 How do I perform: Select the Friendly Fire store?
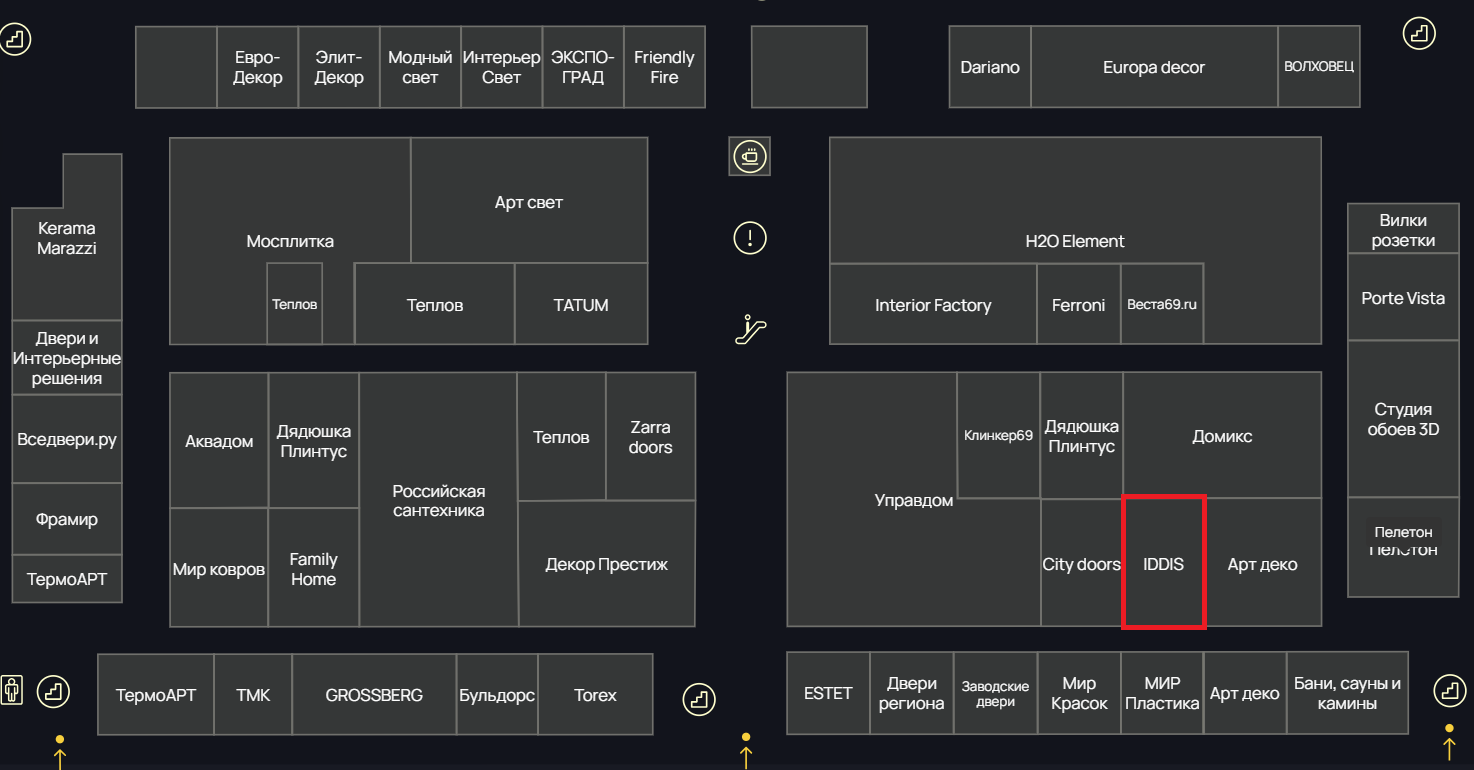click(664, 67)
